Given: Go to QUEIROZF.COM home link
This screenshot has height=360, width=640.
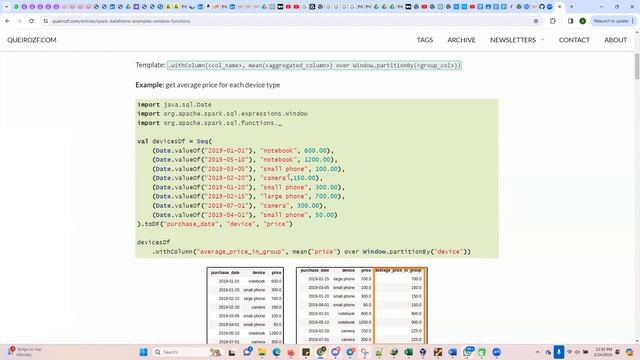Looking at the screenshot, I should click(32, 40).
